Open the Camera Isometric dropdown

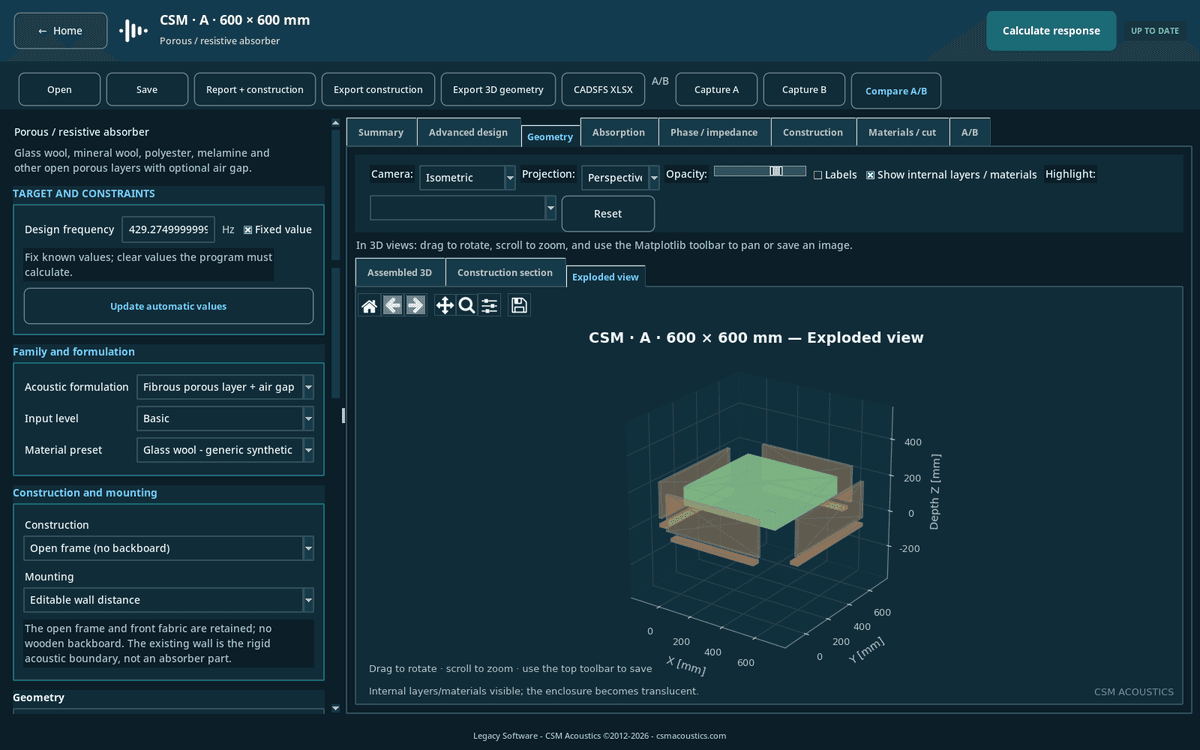point(467,178)
